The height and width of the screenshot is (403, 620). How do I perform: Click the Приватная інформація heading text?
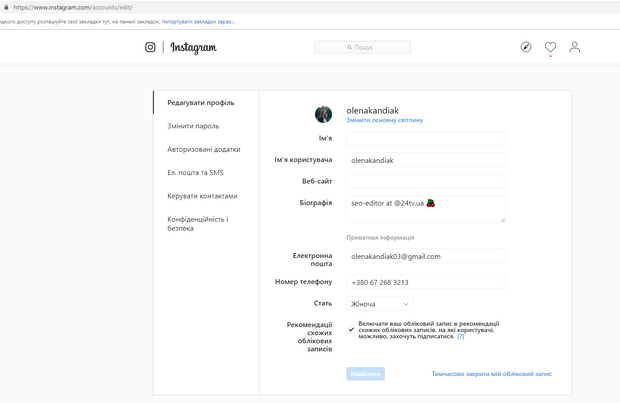pos(380,238)
